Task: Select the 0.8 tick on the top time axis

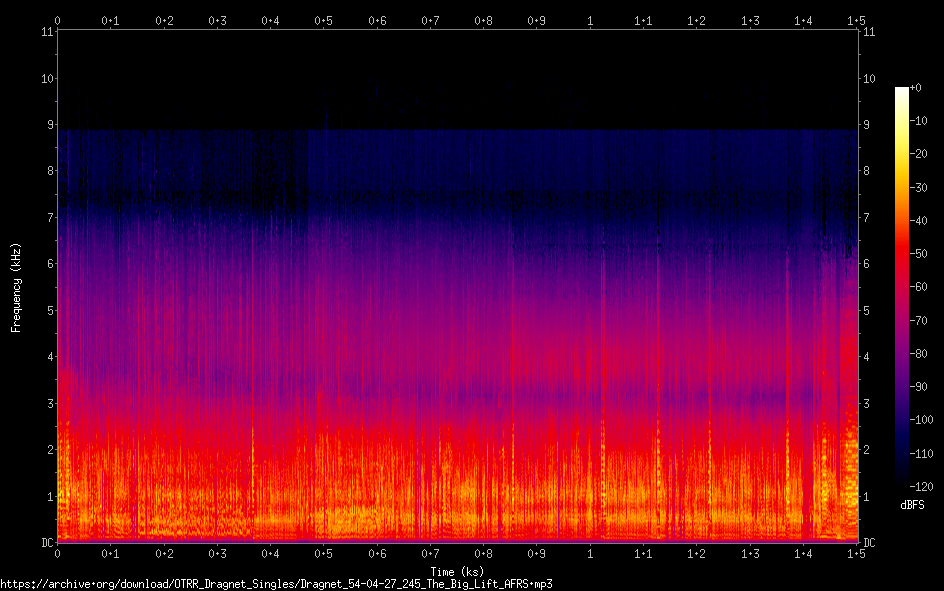Action: 483,20
